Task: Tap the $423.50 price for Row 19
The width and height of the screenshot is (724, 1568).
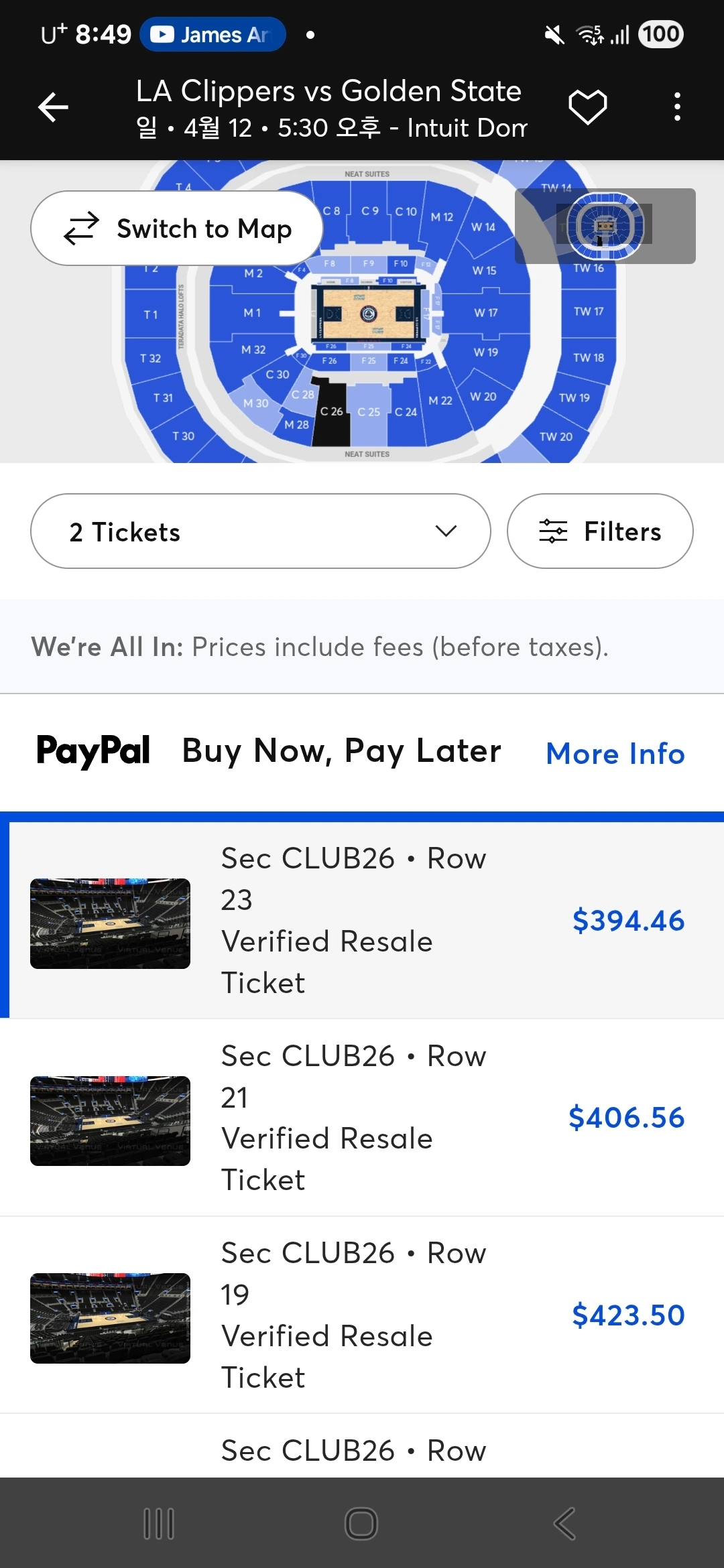Action: click(628, 1315)
